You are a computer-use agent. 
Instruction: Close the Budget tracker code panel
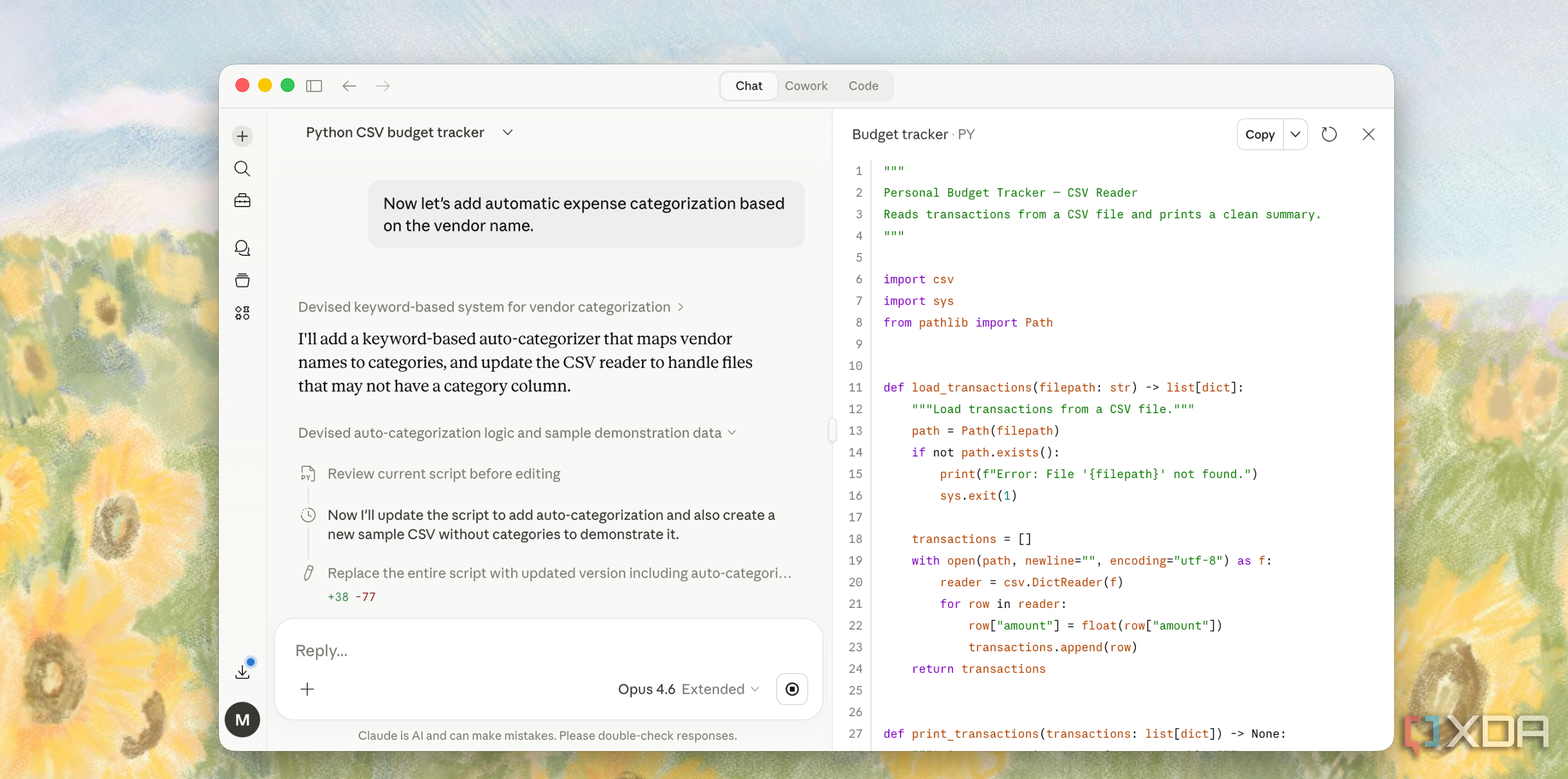click(1369, 134)
